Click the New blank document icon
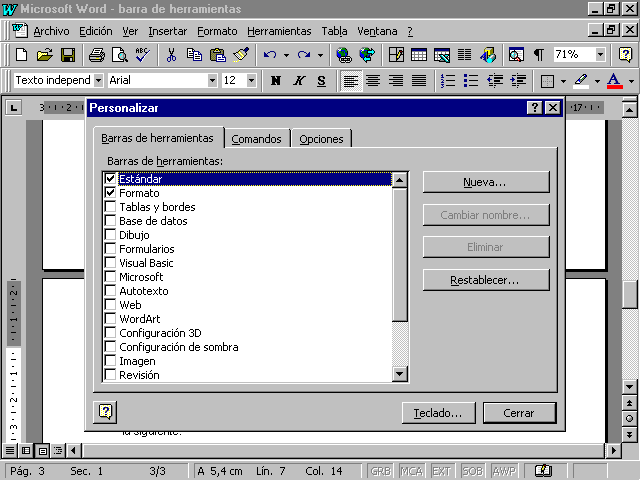 (21, 54)
